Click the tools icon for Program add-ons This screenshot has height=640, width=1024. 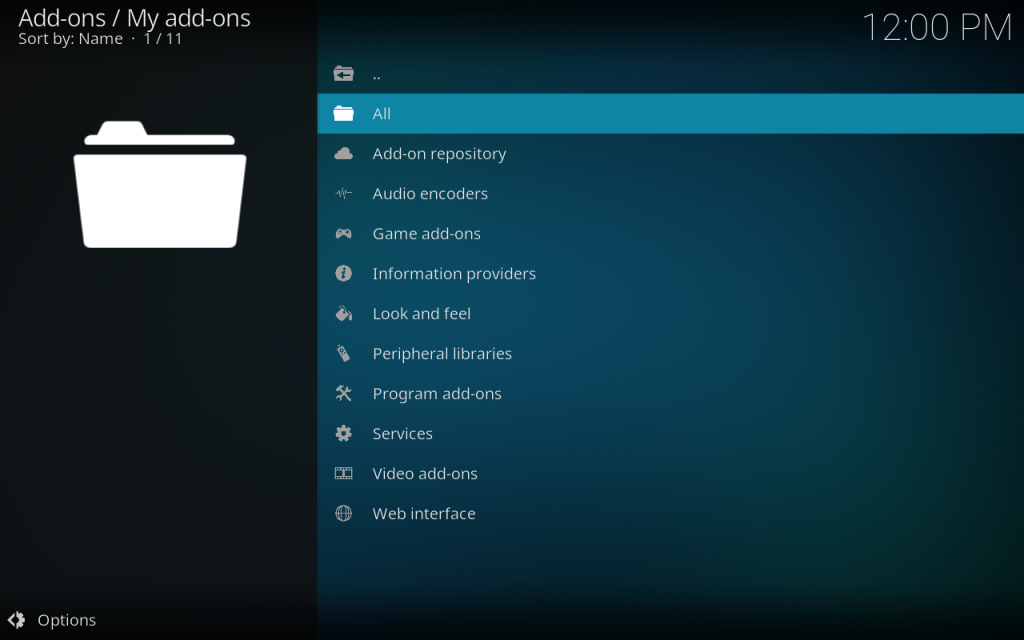coord(343,394)
